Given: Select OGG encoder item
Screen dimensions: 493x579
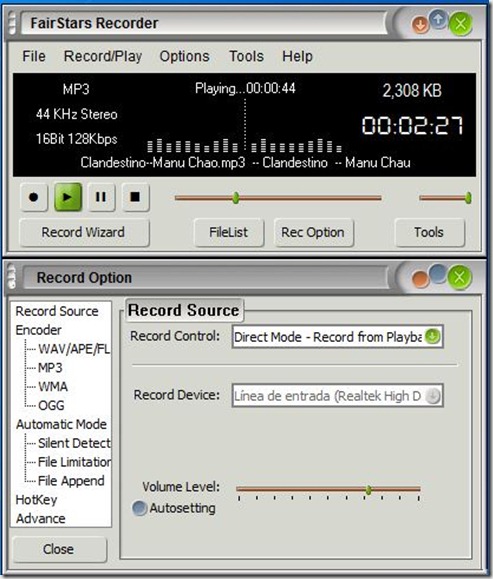Looking at the screenshot, I should pyautogui.click(x=51, y=405).
